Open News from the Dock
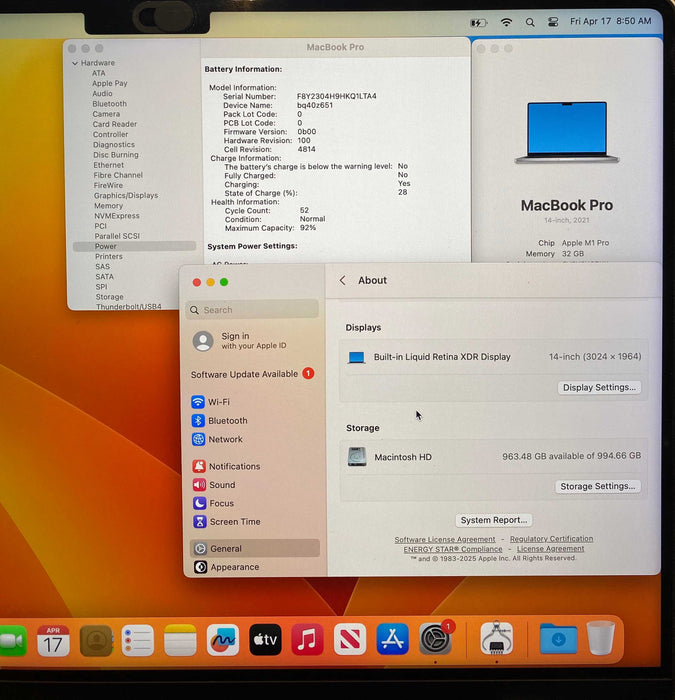This screenshot has width=675, height=700. (x=350, y=639)
